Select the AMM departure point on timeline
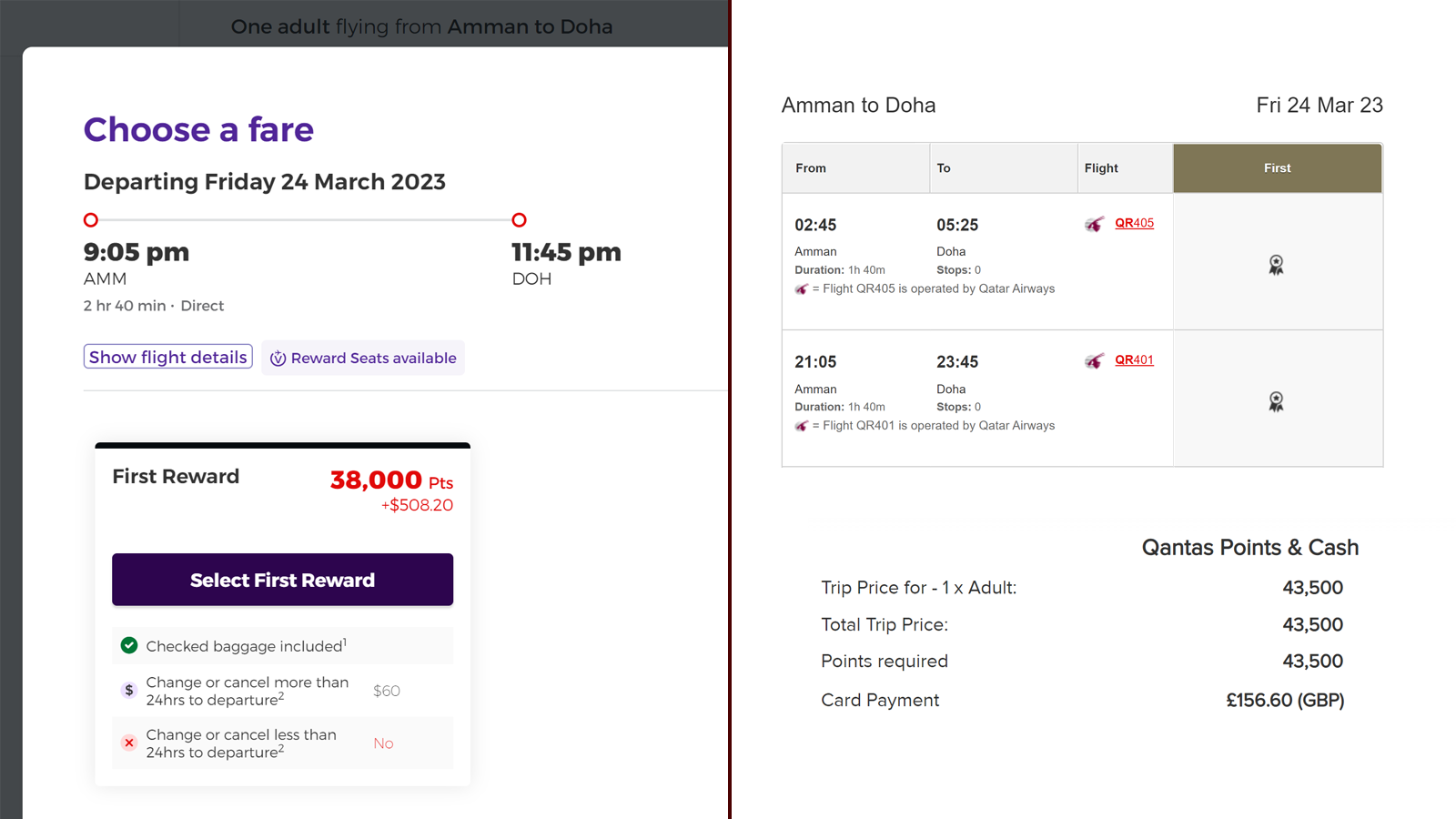1456x819 pixels. pyautogui.click(x=91, y=220)
